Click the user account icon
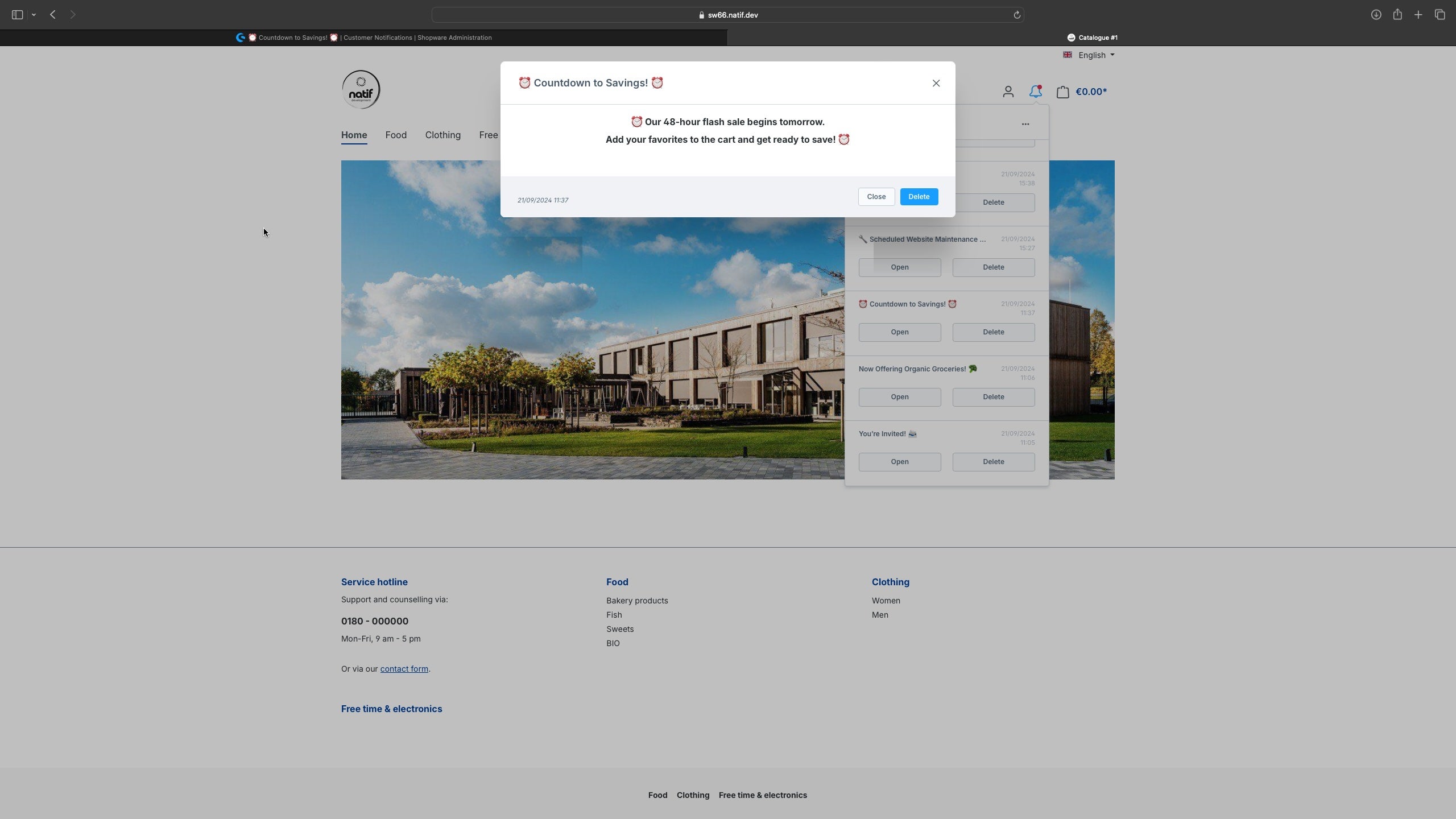This screenshot has height=819, width=1456. (x=1008, y=92)
